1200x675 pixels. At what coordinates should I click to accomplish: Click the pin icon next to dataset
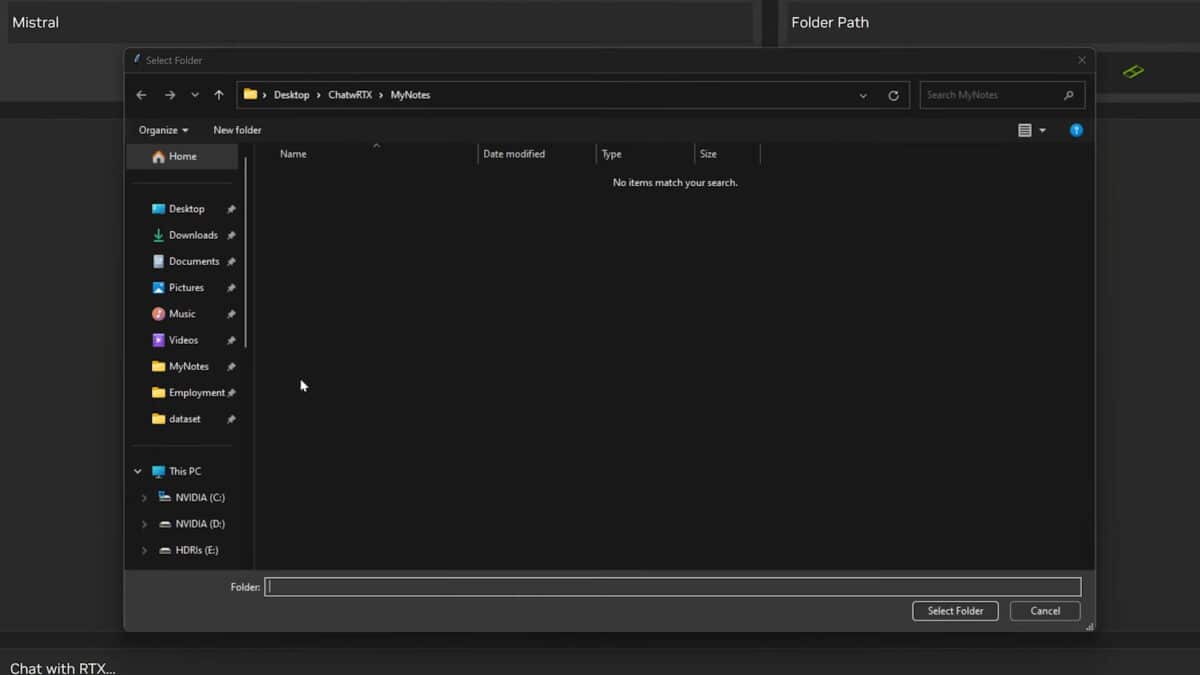coord(231,419)
